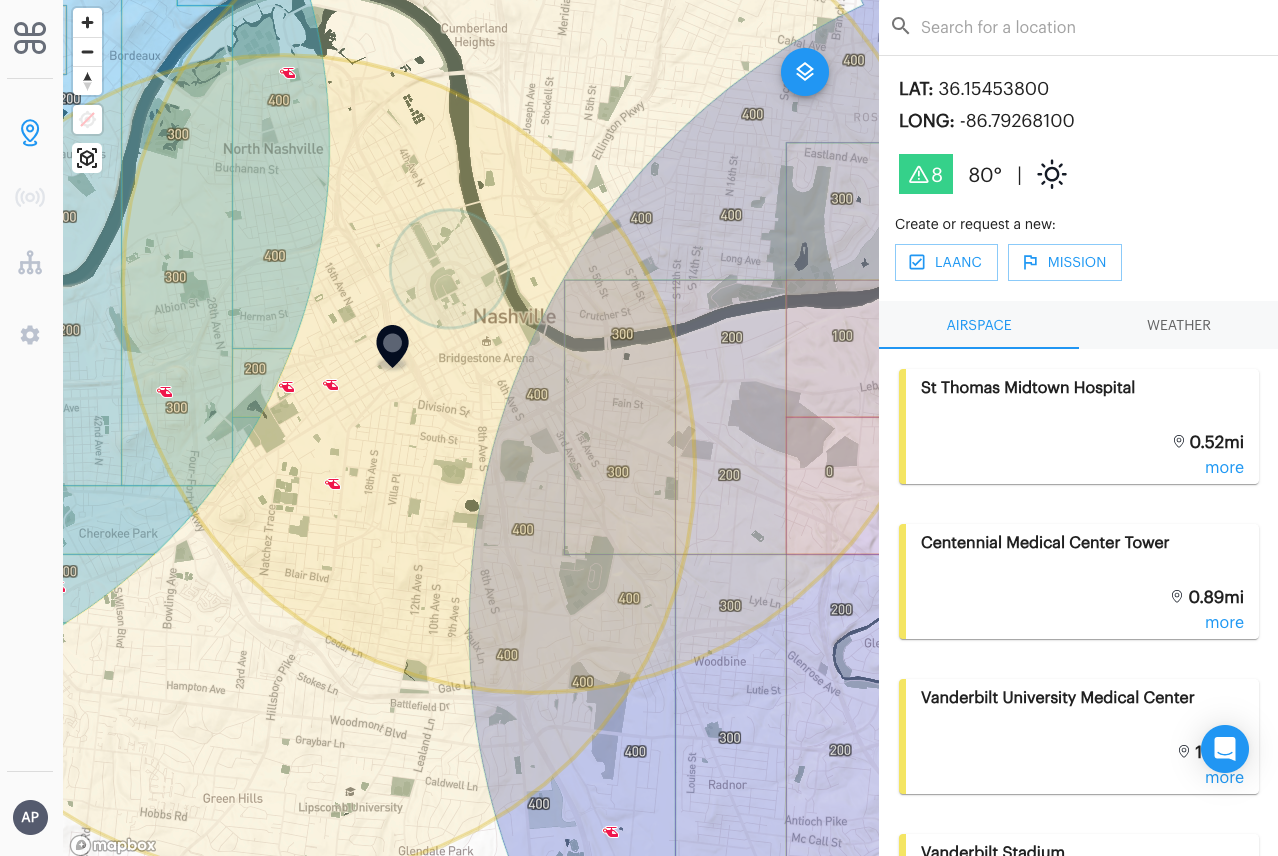Expand more for Vanderbilt University Medical Center
Viewport: 1278px width, 856px height.
point(1224,778)
